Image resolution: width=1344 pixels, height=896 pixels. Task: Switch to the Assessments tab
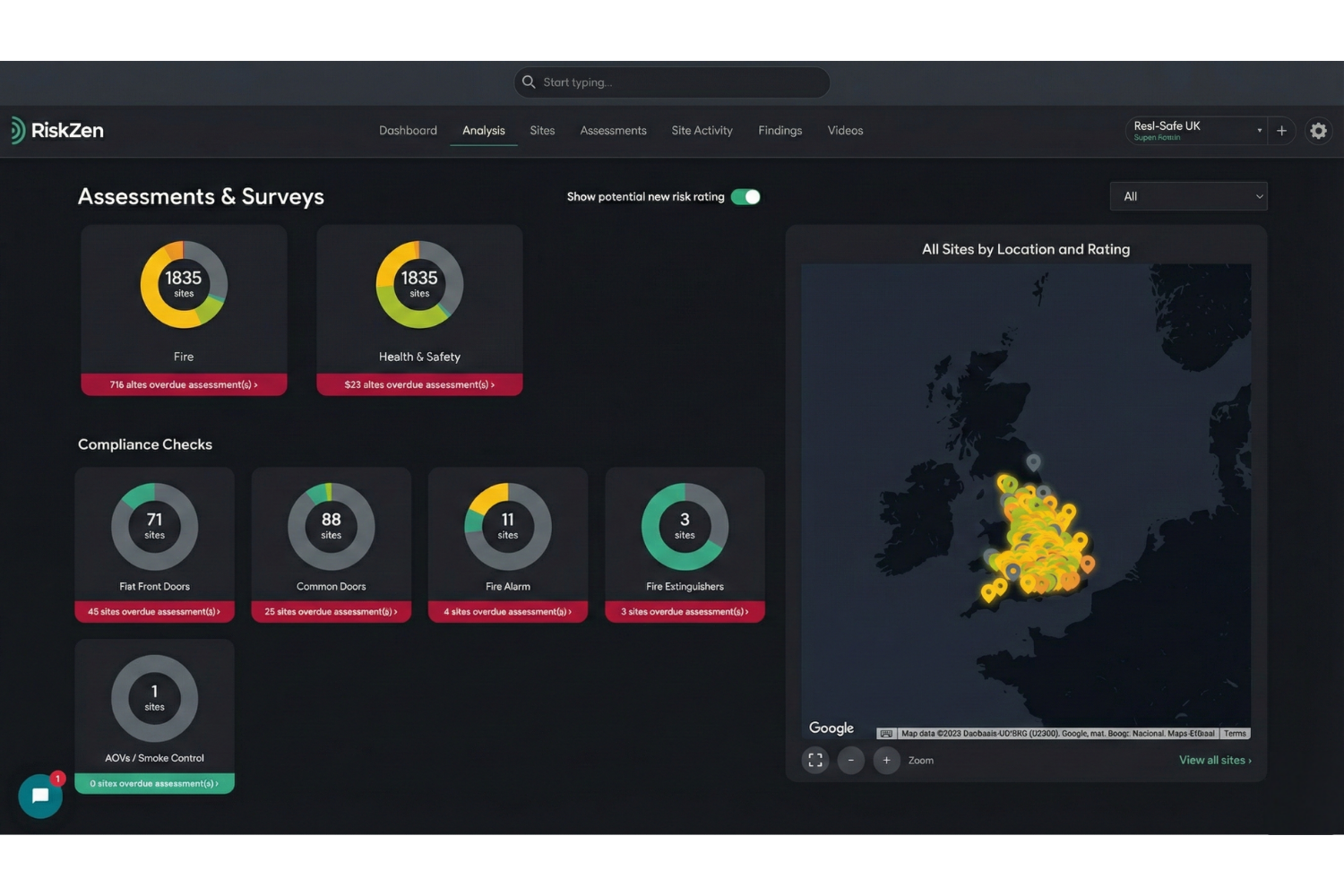[613, 131]
